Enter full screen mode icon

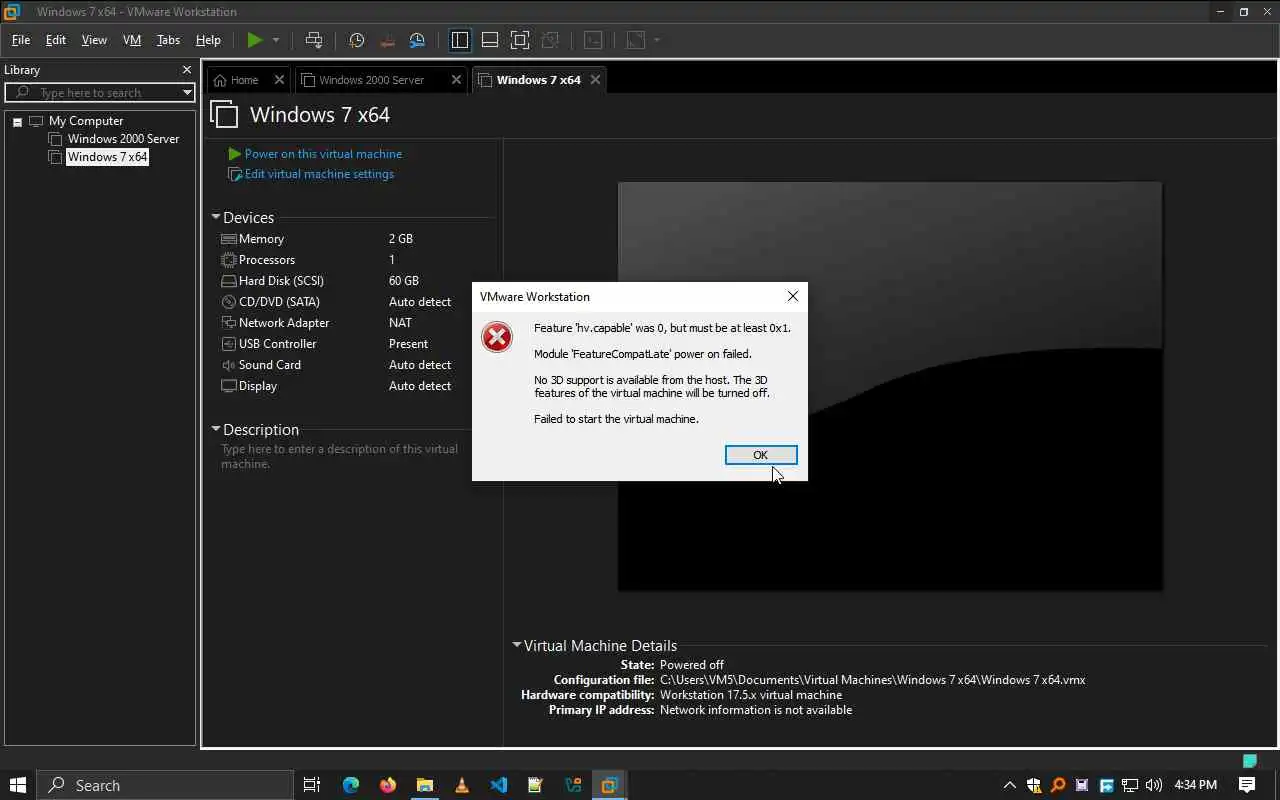point(520,40)
